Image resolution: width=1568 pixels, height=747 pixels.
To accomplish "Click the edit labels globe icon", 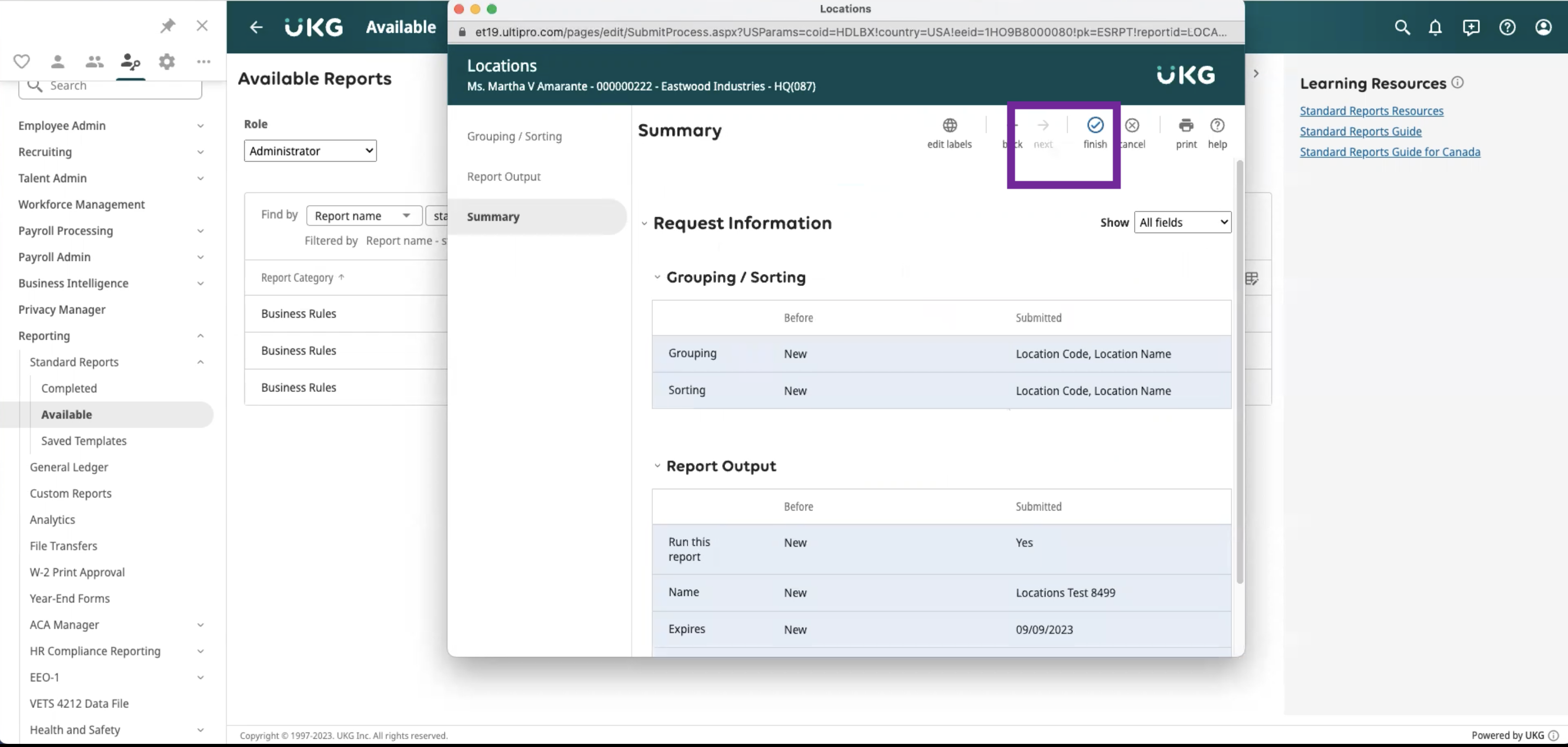I will [949, 126].
